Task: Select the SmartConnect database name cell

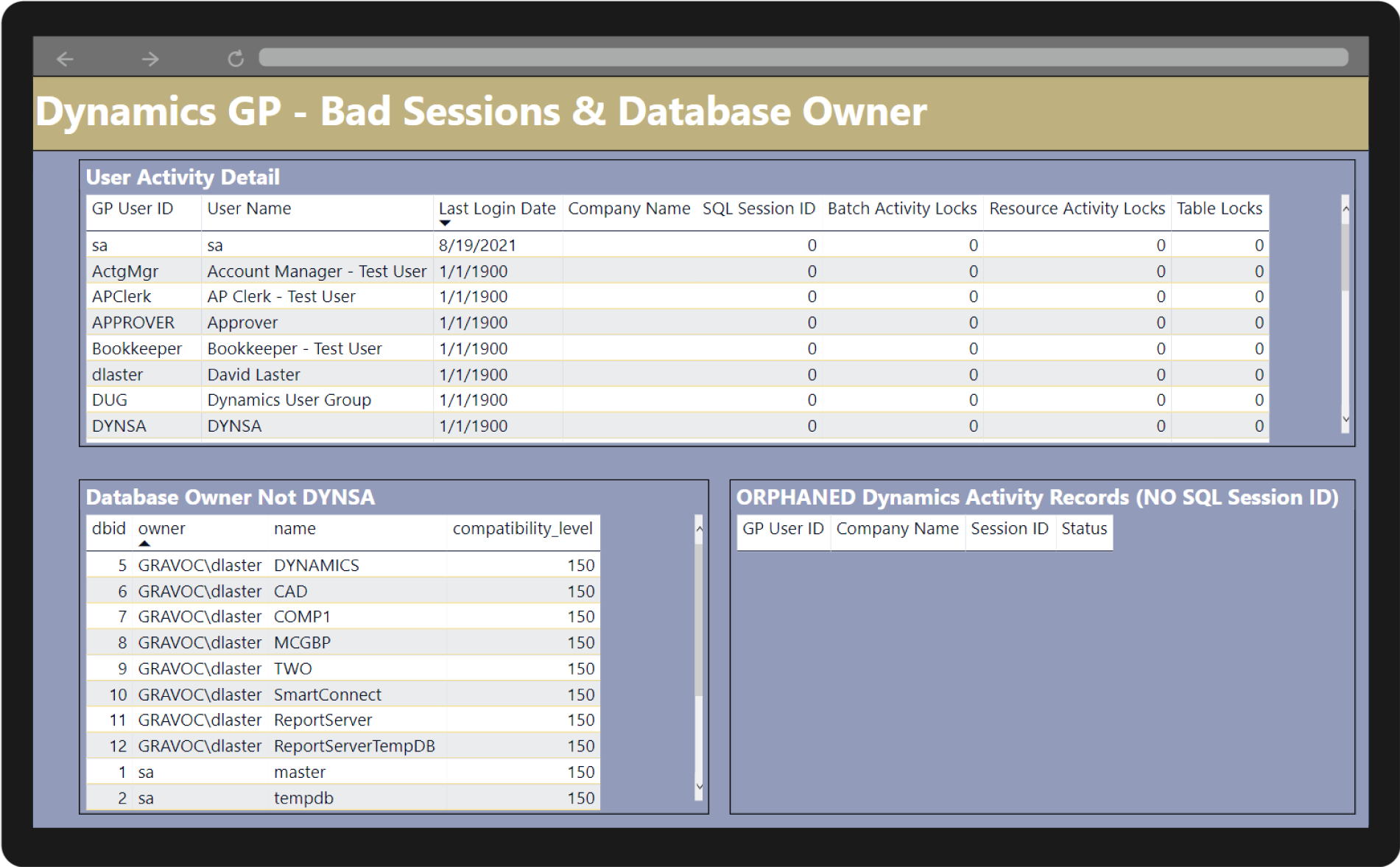Action: tap(328, 695)
